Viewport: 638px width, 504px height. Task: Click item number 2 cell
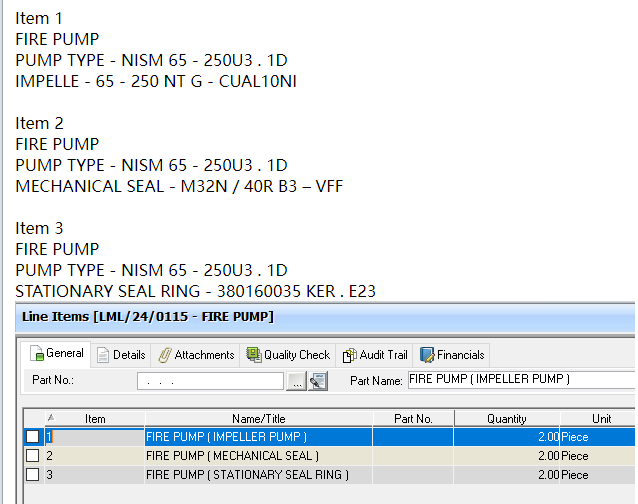(x=94, y=456)
